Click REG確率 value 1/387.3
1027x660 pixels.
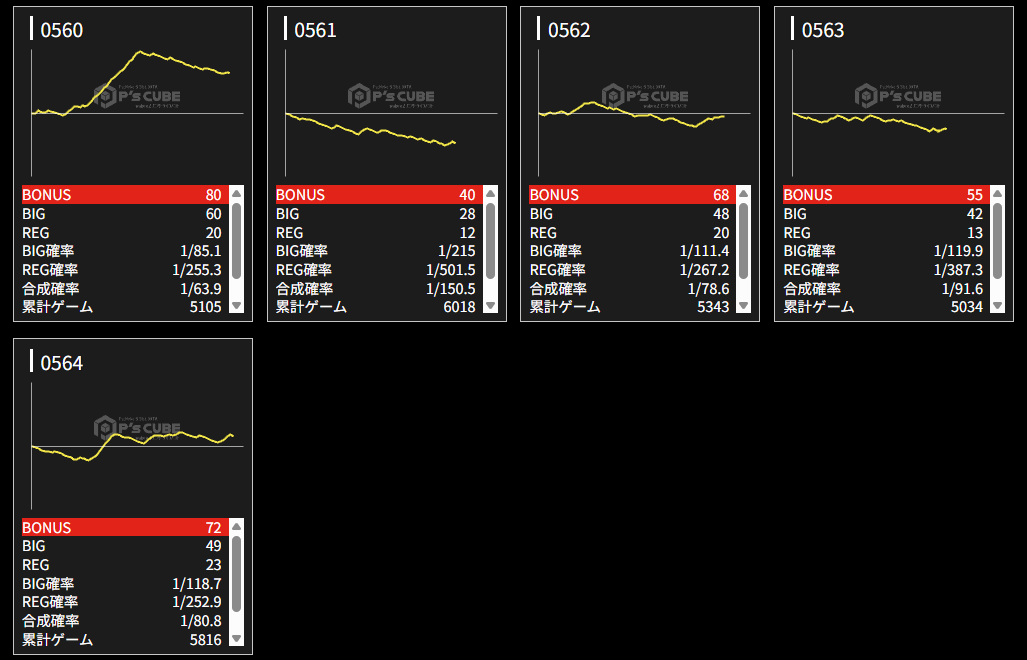(958, 270)
